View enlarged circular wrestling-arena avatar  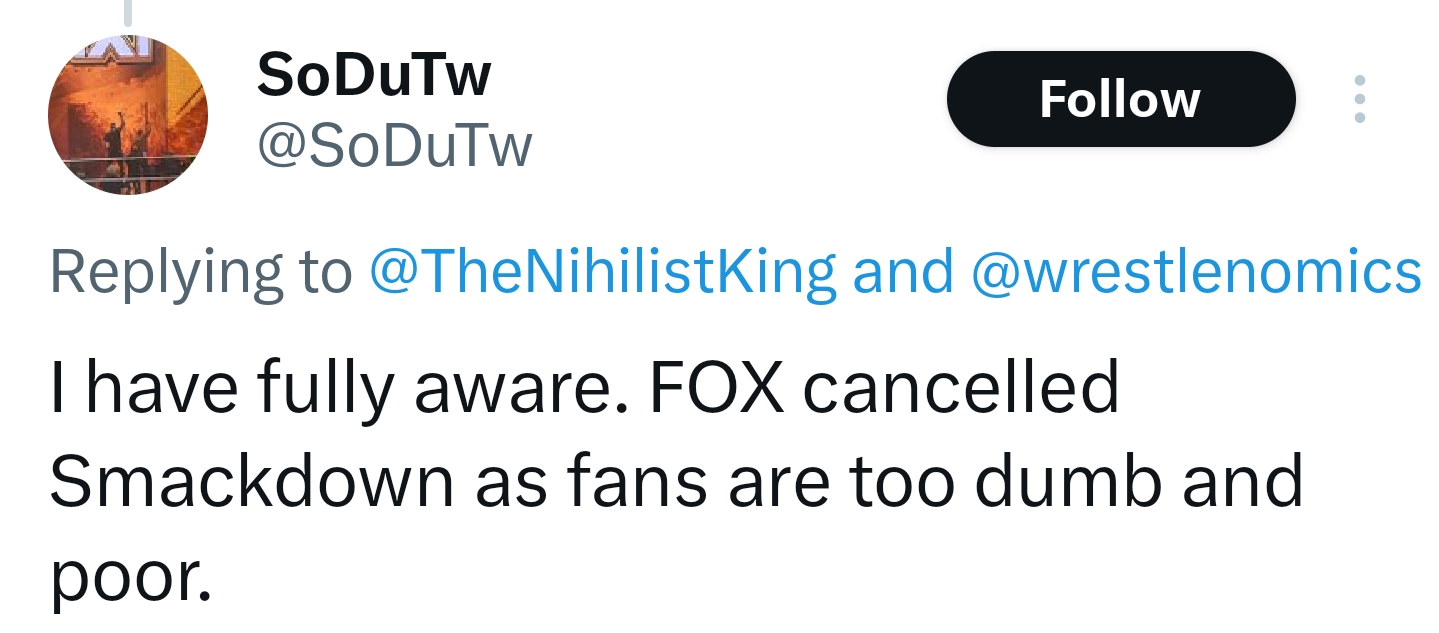click(x=128, y=113)
